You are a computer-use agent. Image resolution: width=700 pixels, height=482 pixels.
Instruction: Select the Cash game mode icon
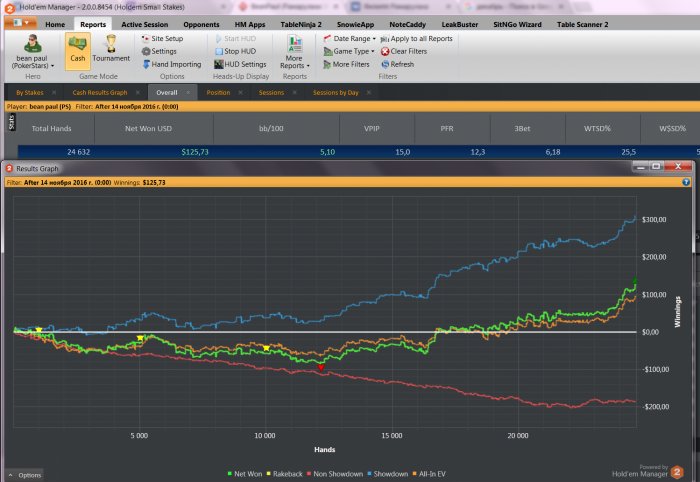(77, 49)
